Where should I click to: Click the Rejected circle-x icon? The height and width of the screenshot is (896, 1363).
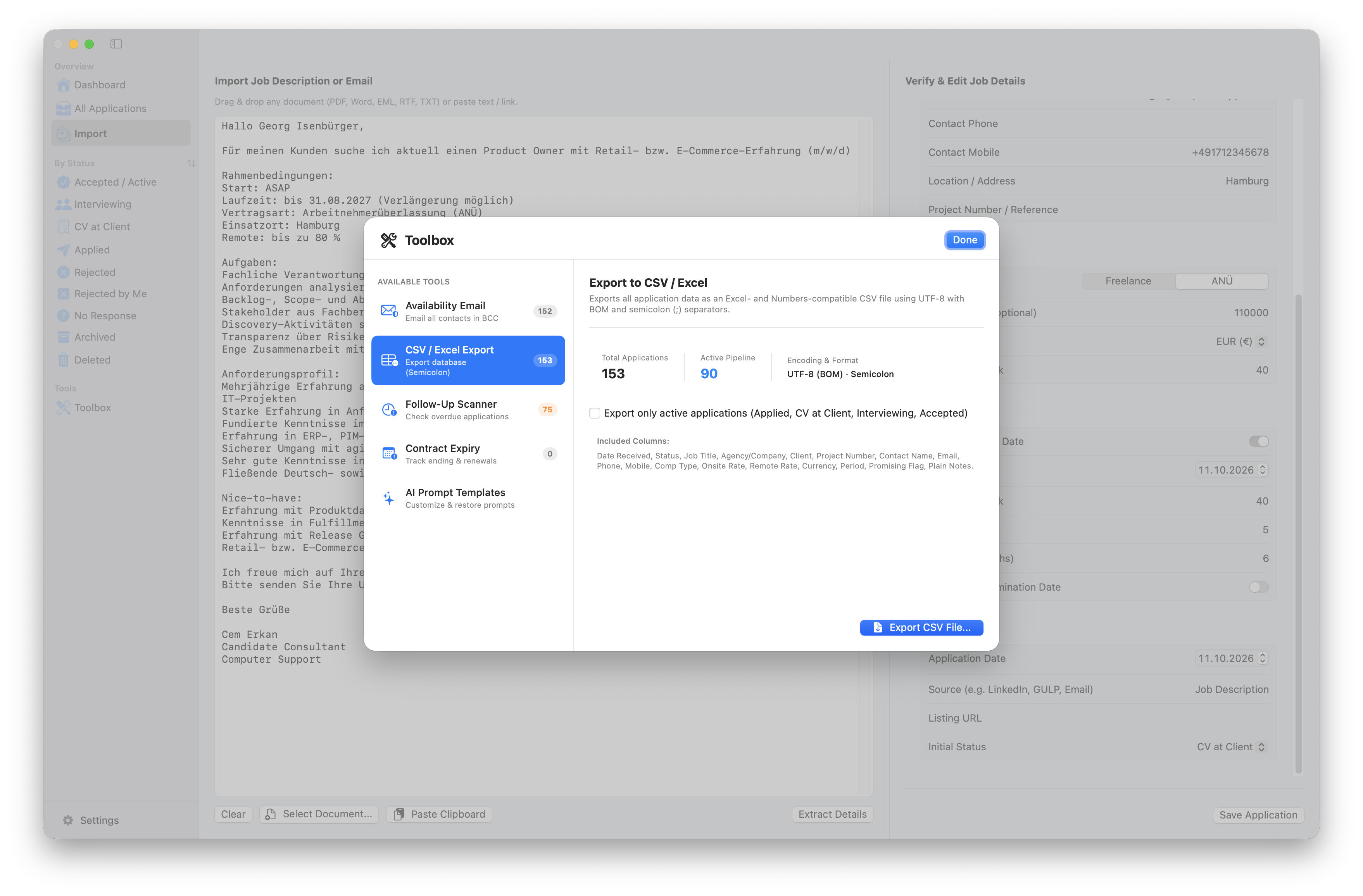coord(64,272)
